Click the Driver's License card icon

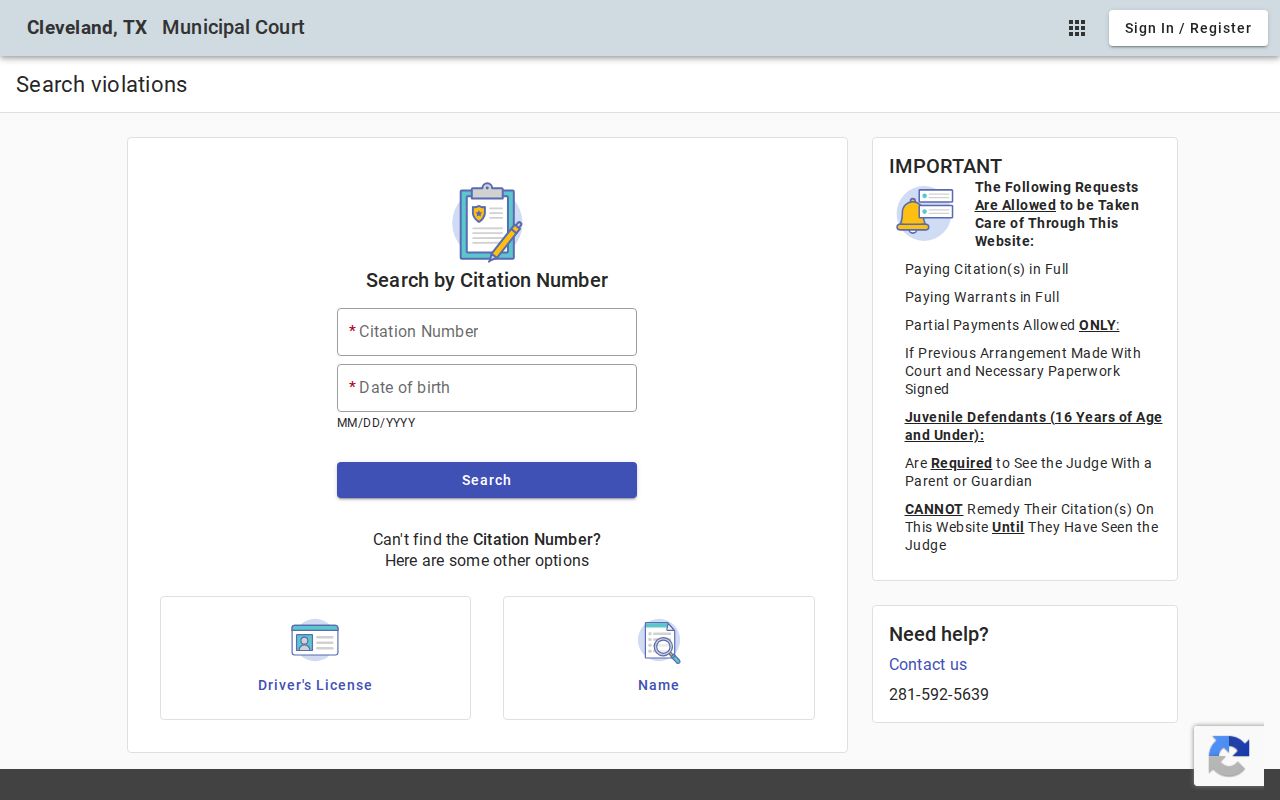(x=315, y=640)
